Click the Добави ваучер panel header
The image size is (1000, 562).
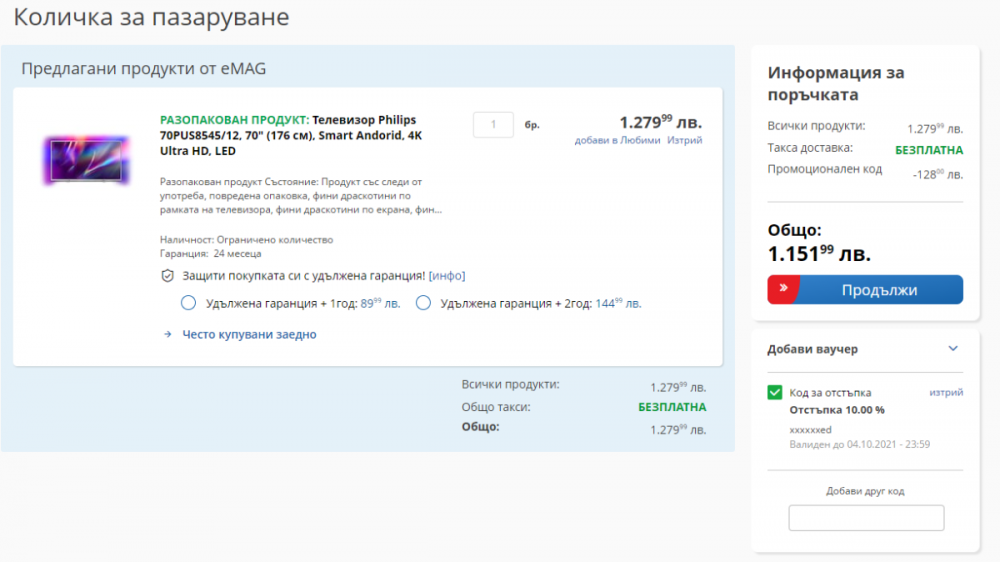pyautogui.click(x=812, y=349)
